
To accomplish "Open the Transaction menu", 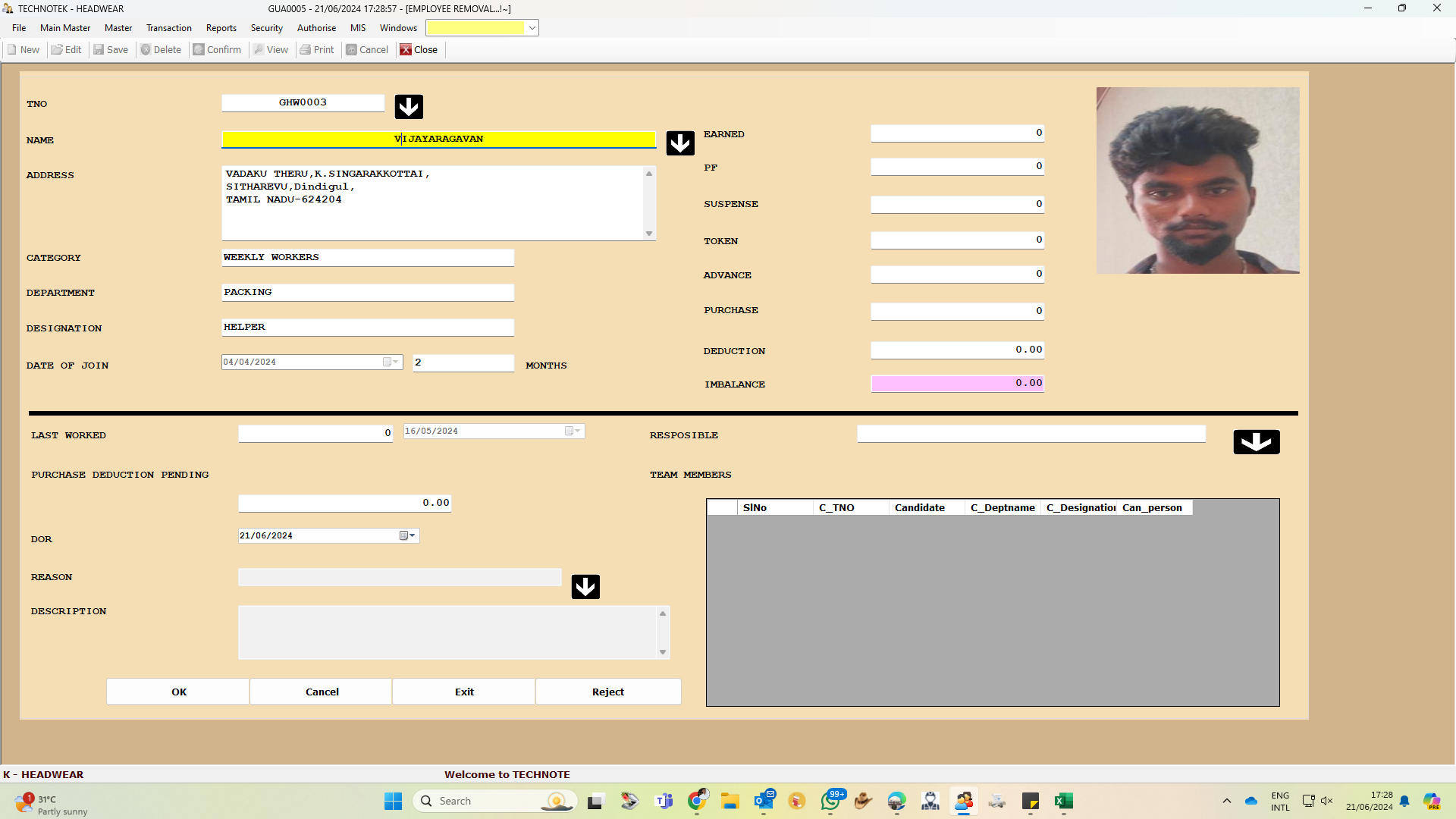I will click(x=168, y=28).
